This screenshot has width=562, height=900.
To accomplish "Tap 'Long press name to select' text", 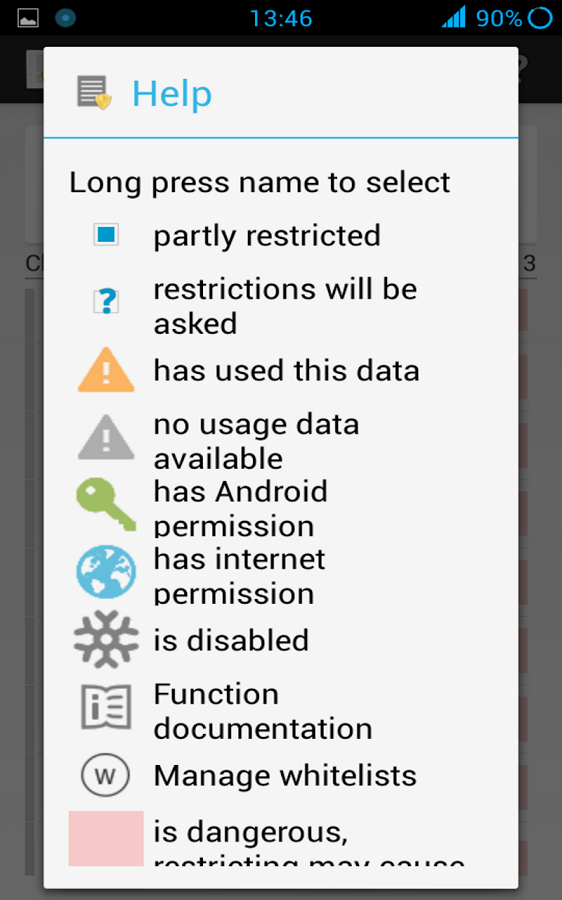I will pos(260,183).
